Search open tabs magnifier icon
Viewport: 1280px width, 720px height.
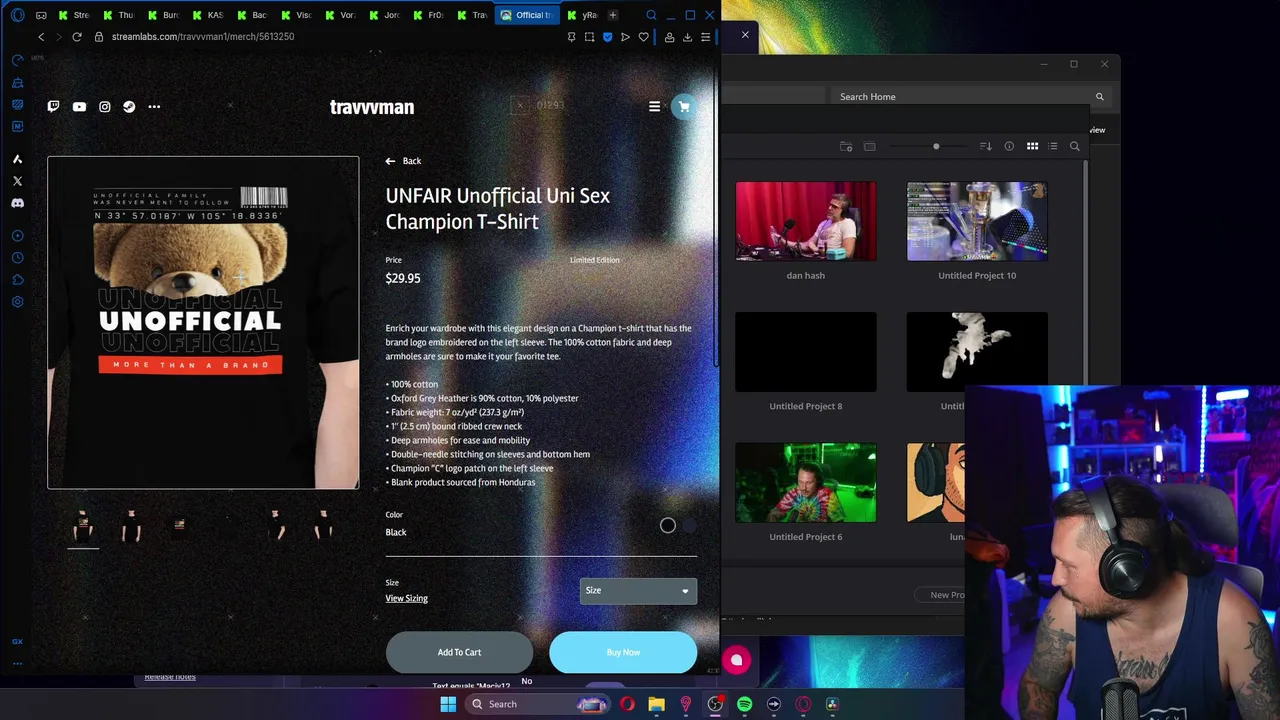coord(651,15)
